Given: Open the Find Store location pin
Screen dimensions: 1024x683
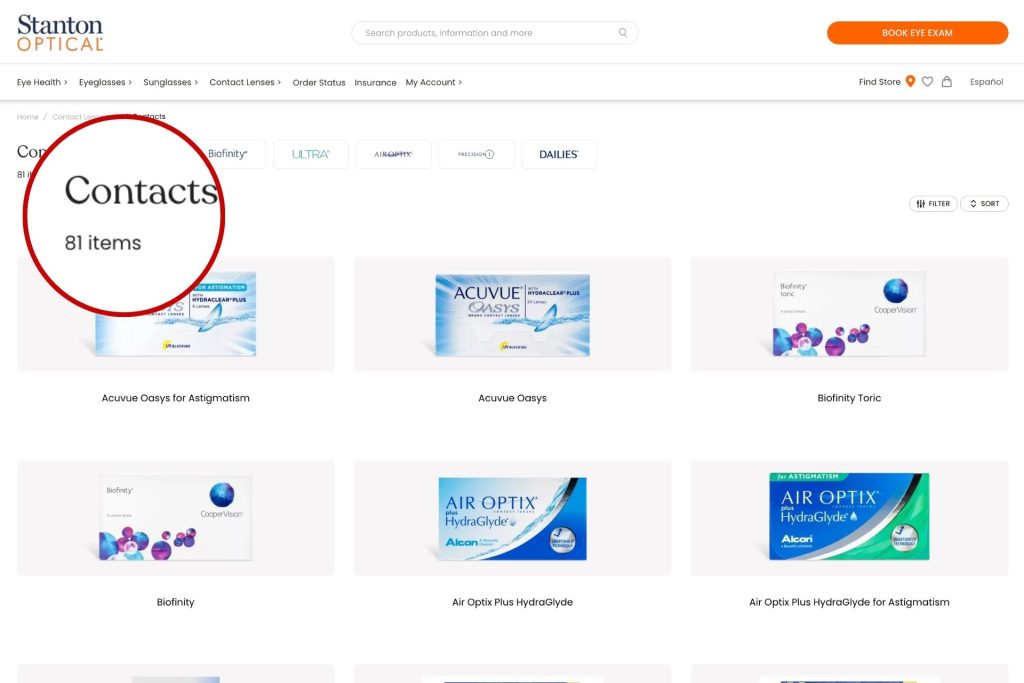Looking at the screenshot, I should coord(910,82).
